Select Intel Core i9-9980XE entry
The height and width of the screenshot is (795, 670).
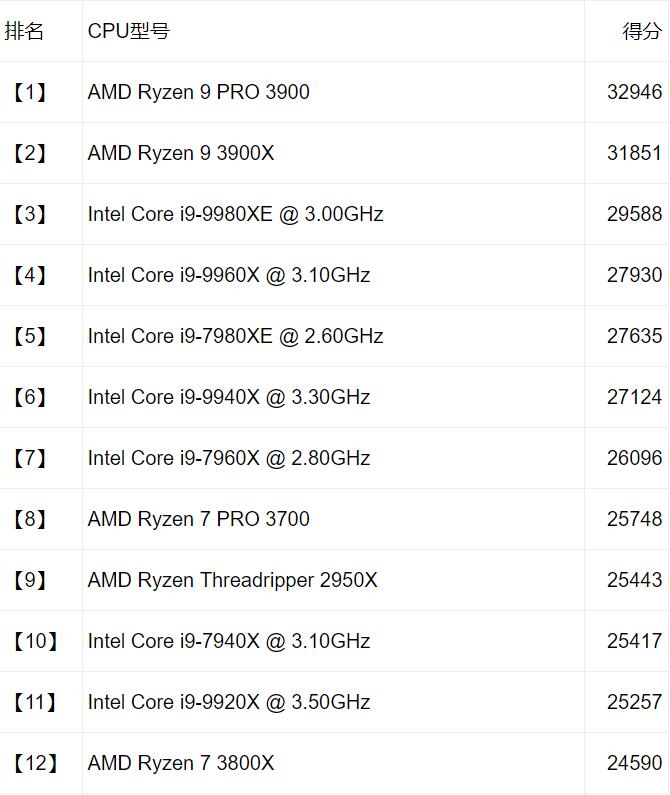pos(235,214)
